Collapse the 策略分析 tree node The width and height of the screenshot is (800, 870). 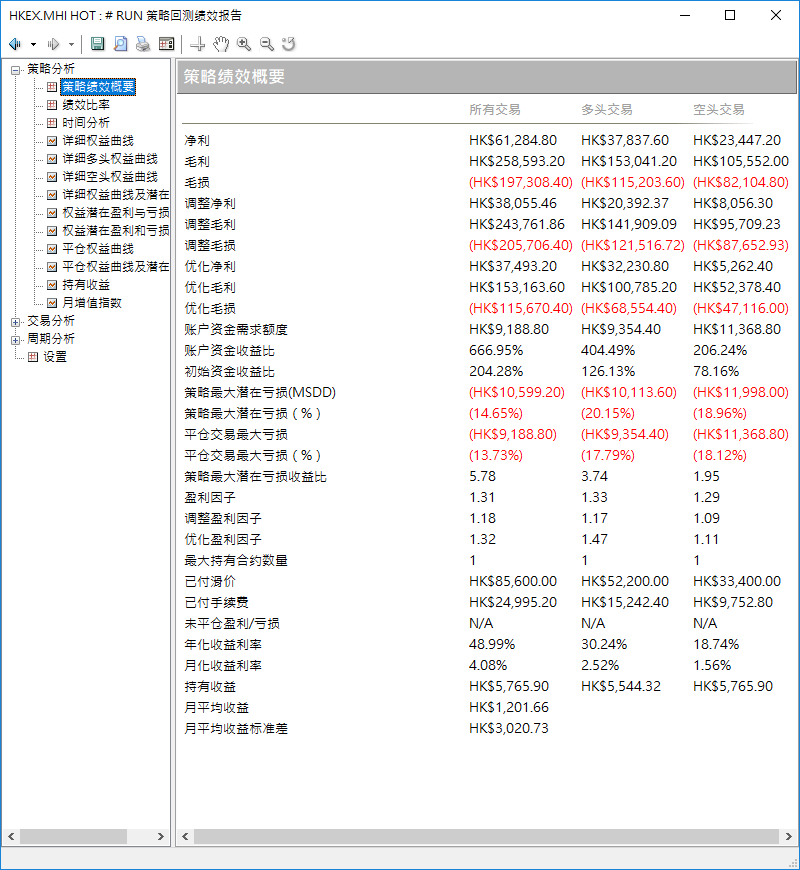point(16,70)
